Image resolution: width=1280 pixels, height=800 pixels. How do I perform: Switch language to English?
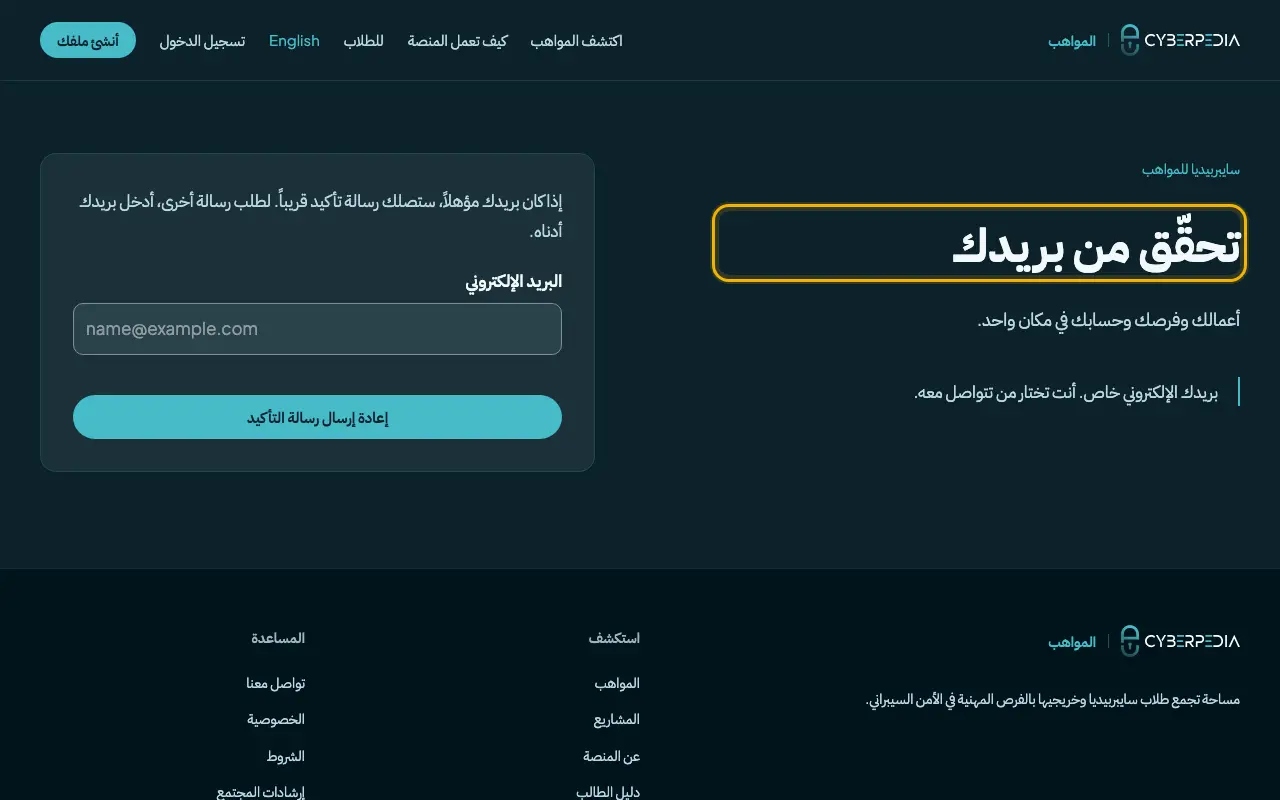(x=294, y=41)
